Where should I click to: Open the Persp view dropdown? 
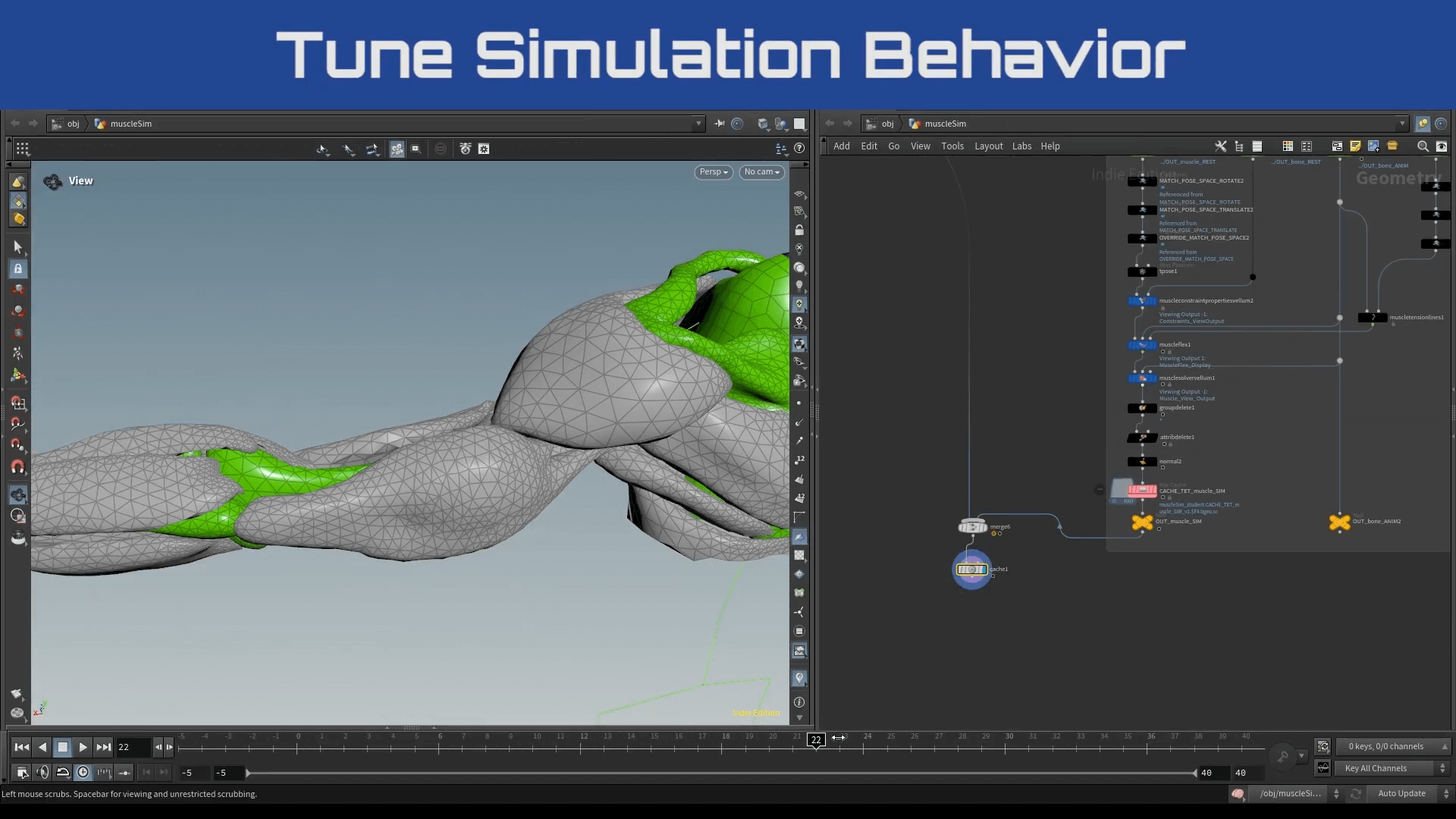712,172
